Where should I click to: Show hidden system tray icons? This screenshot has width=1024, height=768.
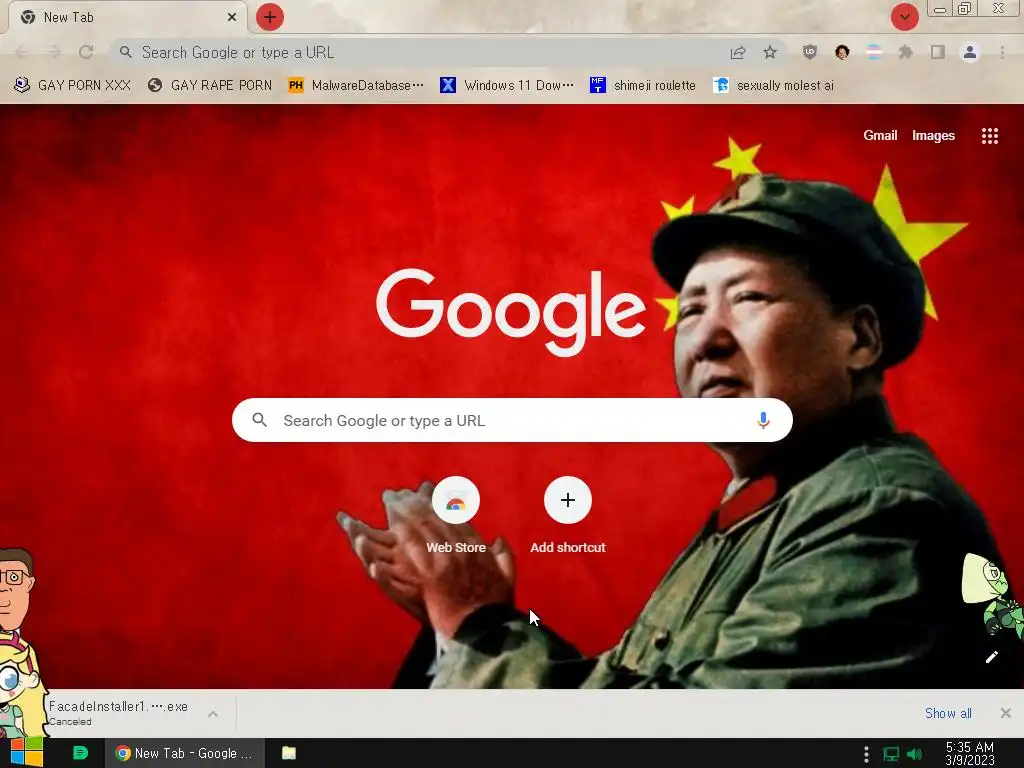coord(866,754)
